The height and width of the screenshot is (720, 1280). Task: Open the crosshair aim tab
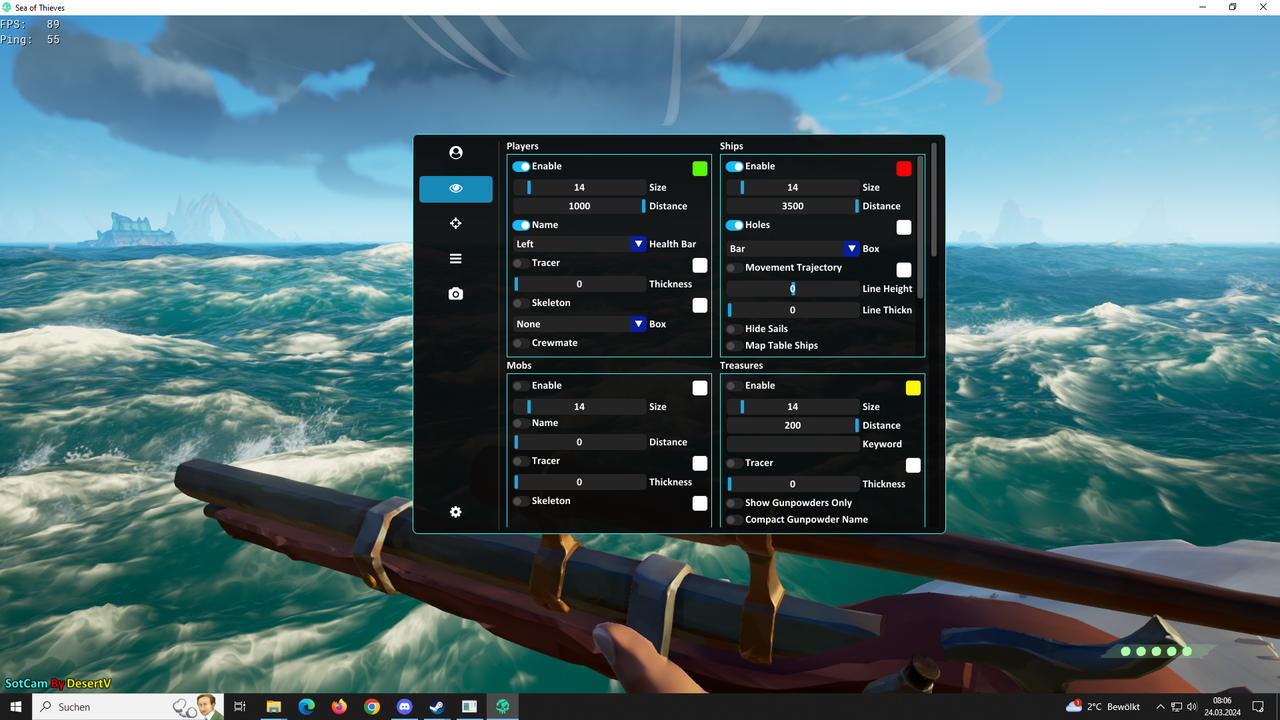click(x=456, y=224)
